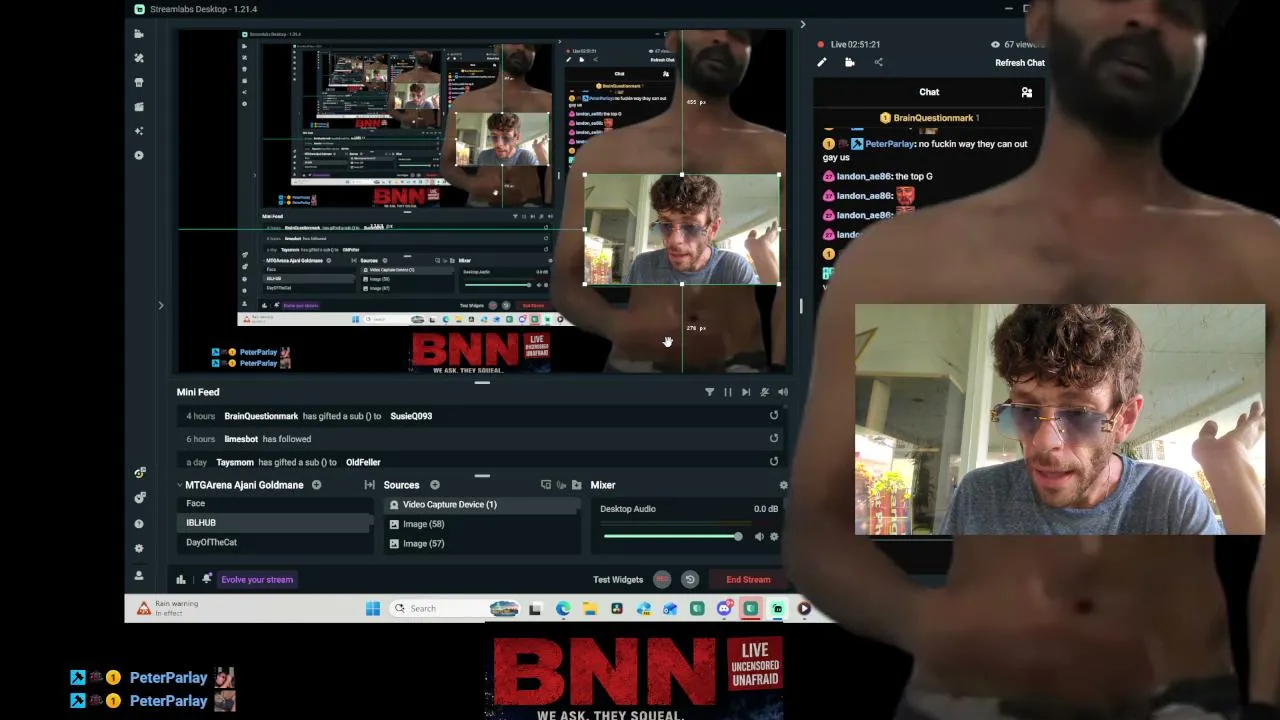
Task: Add a source folder
Action: click(576, 485)
